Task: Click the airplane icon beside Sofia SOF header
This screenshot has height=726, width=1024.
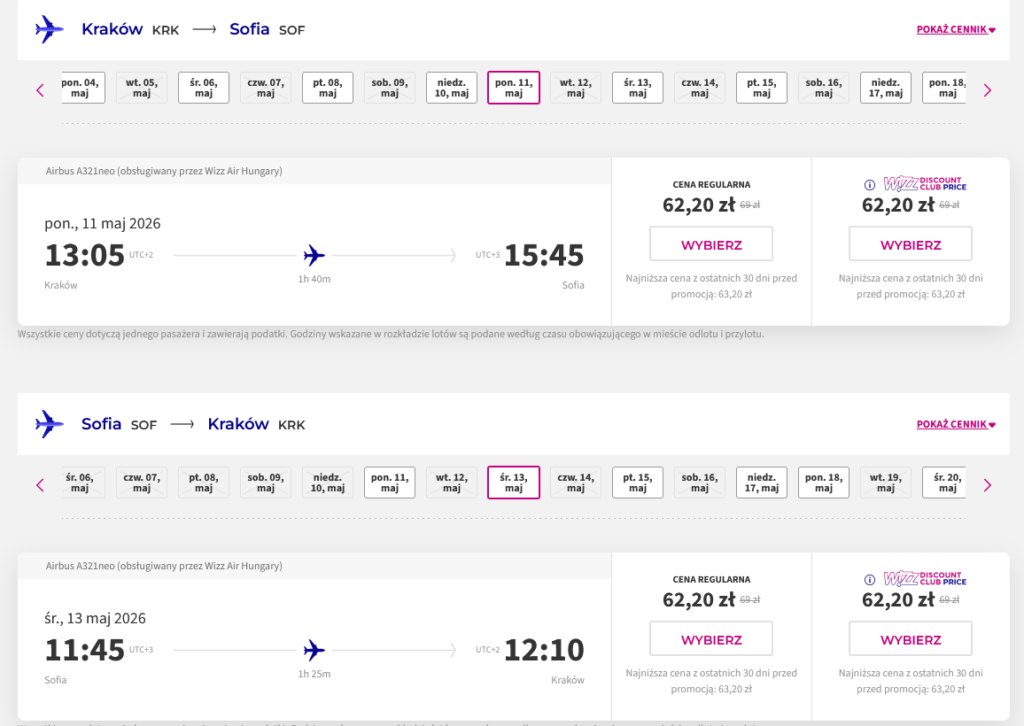Action: (x=49, y=424)
